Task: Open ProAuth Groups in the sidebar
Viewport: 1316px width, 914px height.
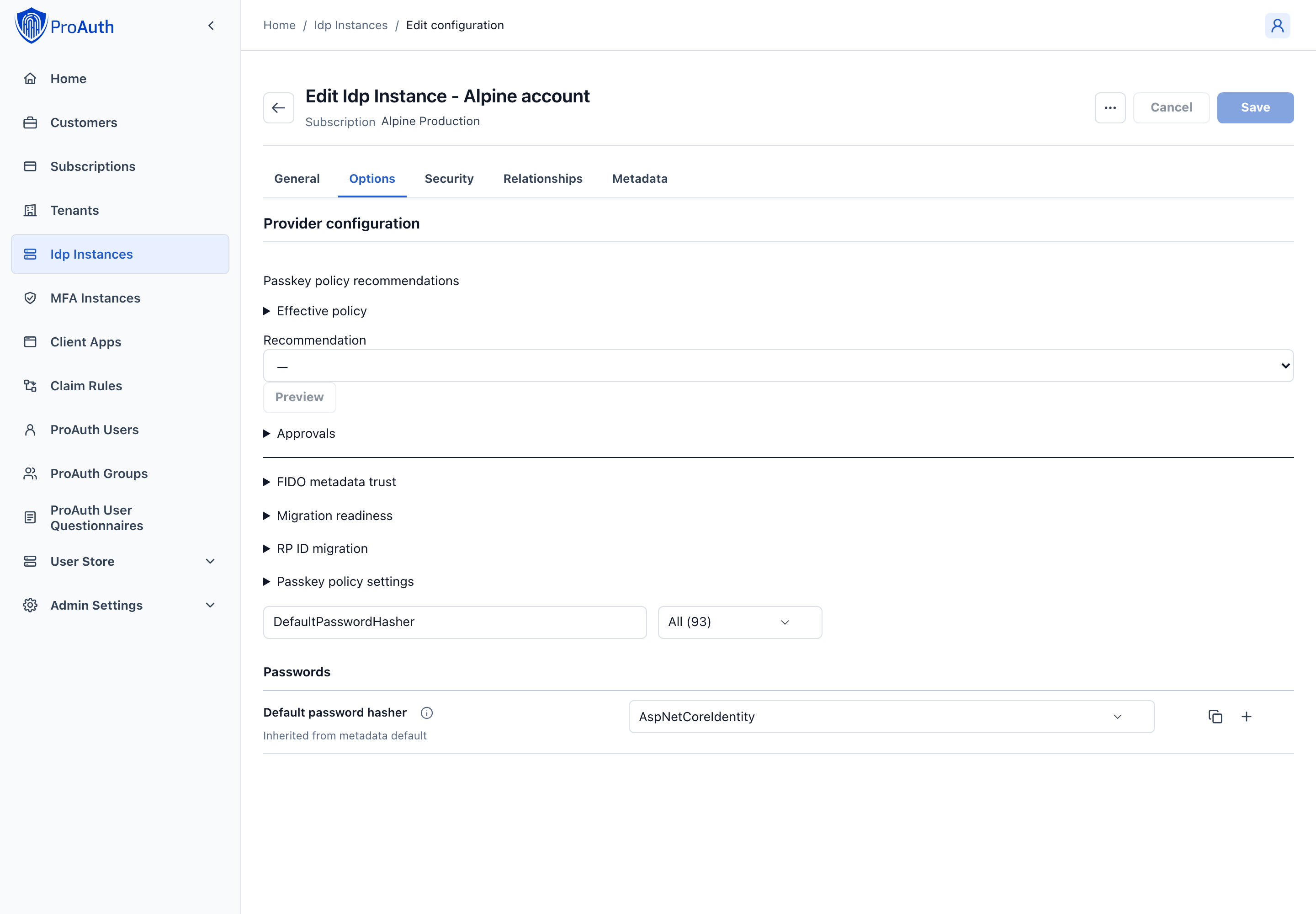Action: (120, 473)
